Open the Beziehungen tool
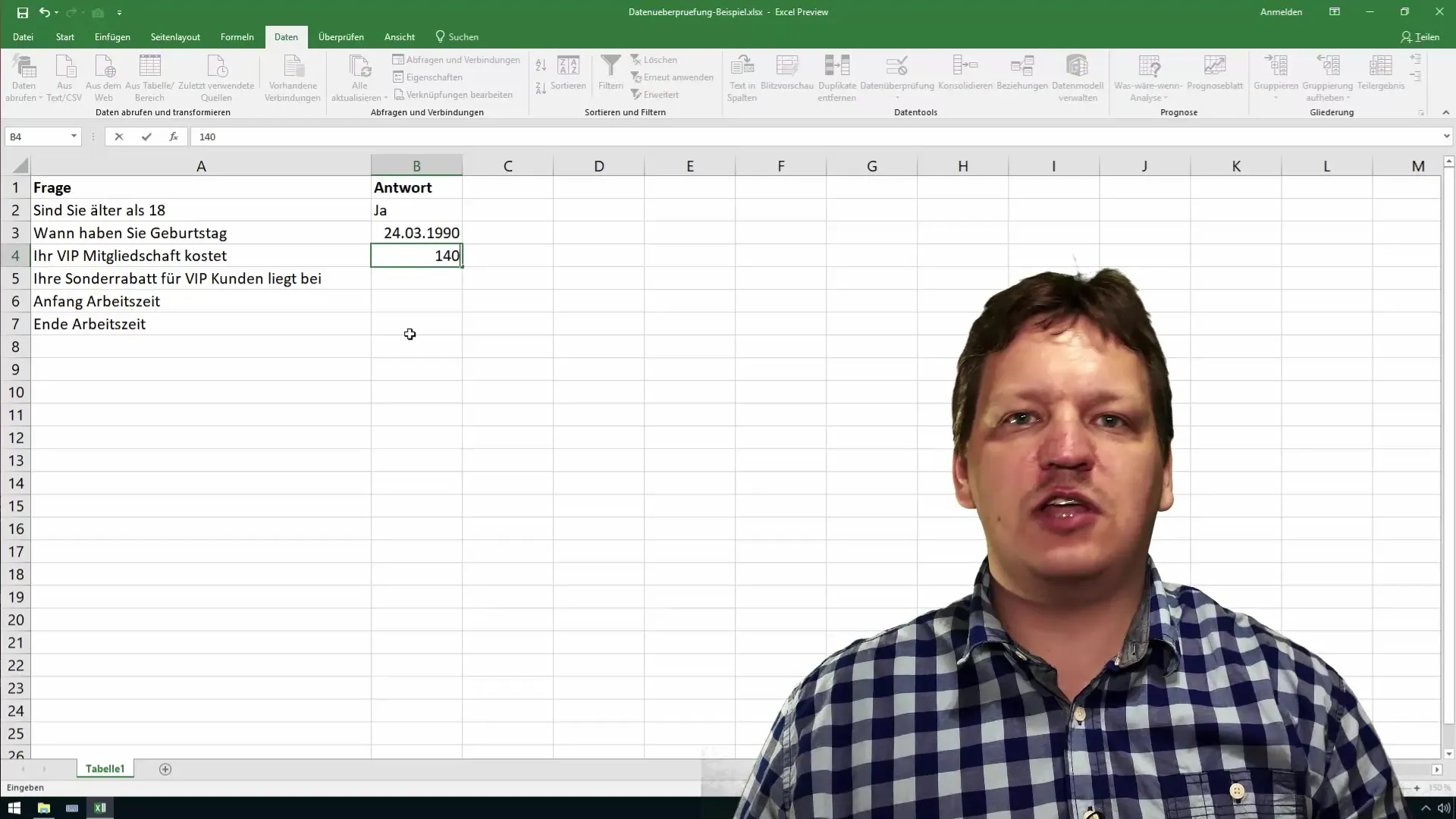Image resolution: width=1456 pixels, height=819 pixels. [1022, 73]
